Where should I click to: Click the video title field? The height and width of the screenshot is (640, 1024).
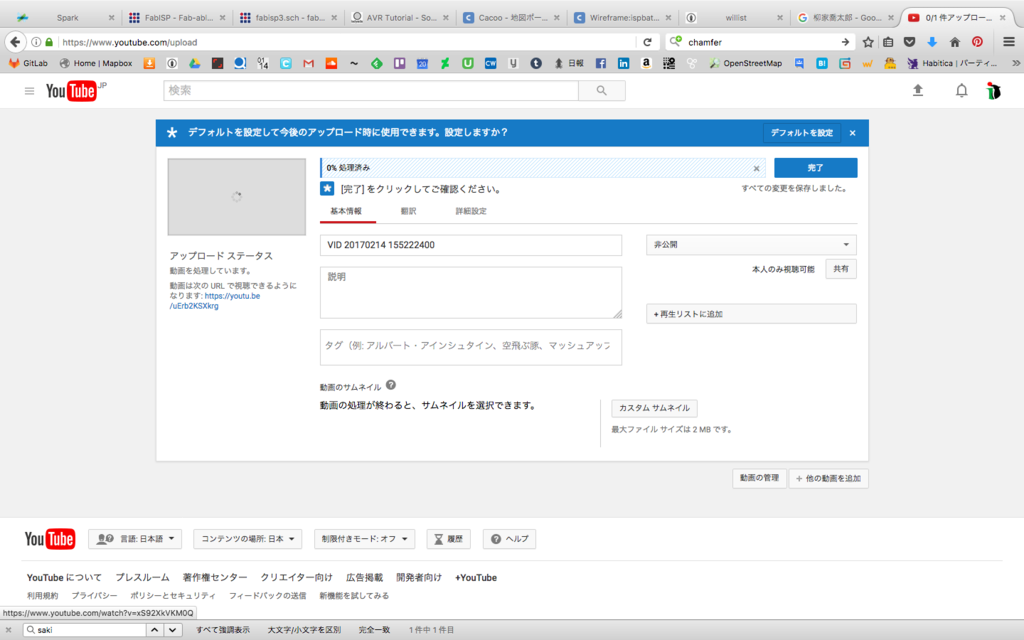(471, 245)
